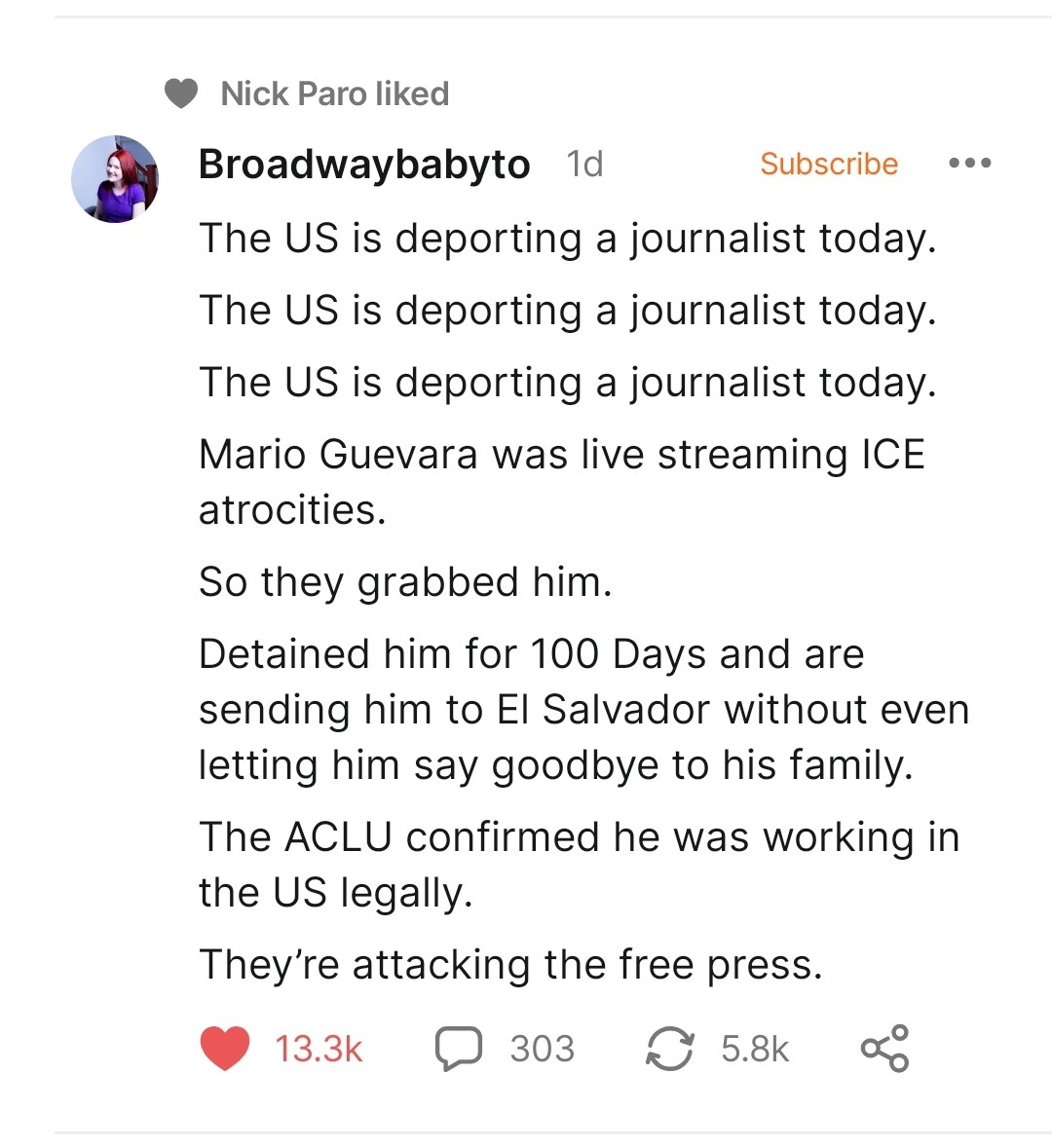Click the 'So they grabbed him.' line
Viewport: 1052px width, 1148px height.
point(405,582)
